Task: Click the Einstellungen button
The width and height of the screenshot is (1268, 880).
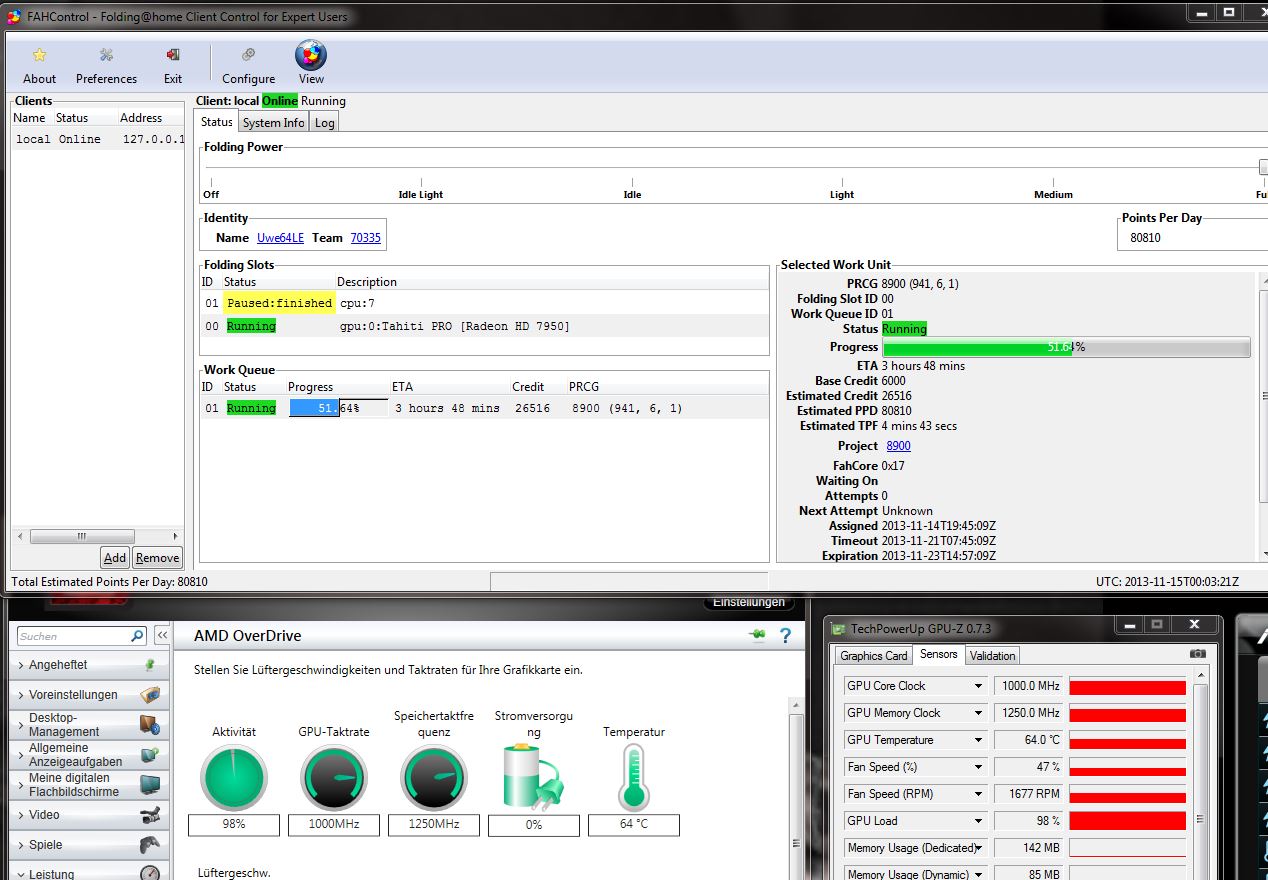Action: (x=748, y=602)
